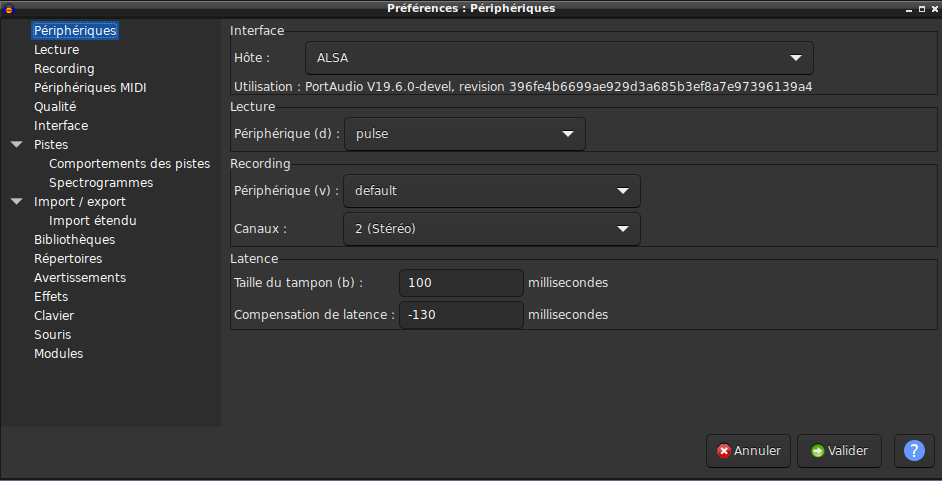942x481 pixels.
Task: Open the Hôte ALSA dropdown
Action: 559,58
